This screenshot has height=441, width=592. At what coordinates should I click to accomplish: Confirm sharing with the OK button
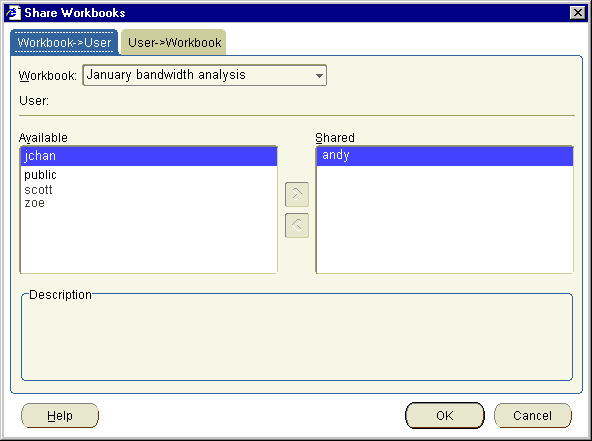(x=445, y=416)
